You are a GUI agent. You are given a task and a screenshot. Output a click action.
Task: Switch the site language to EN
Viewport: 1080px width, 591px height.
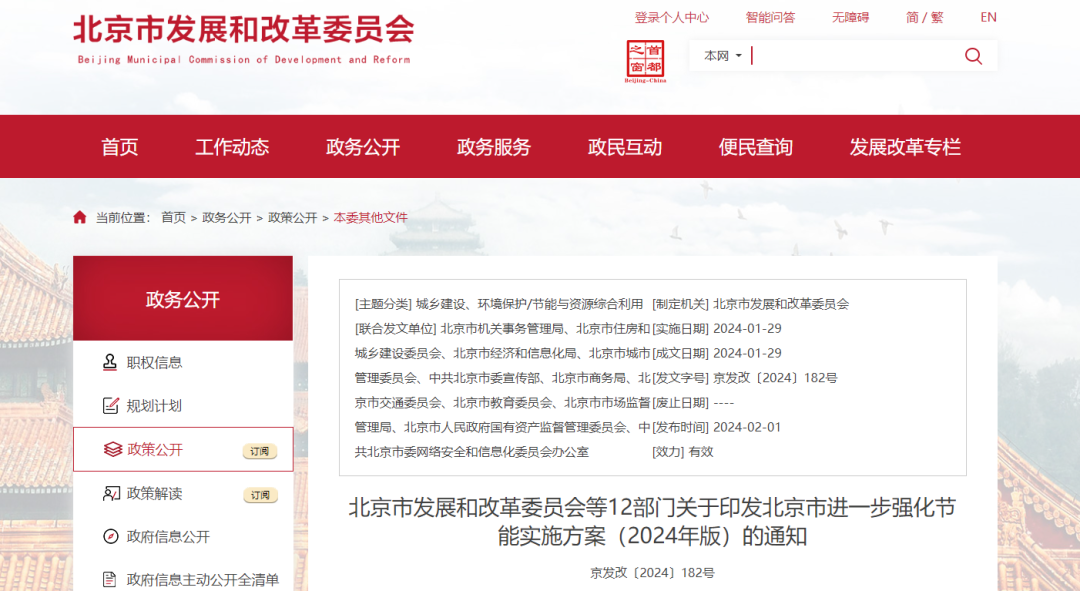(x=988, y=17)
